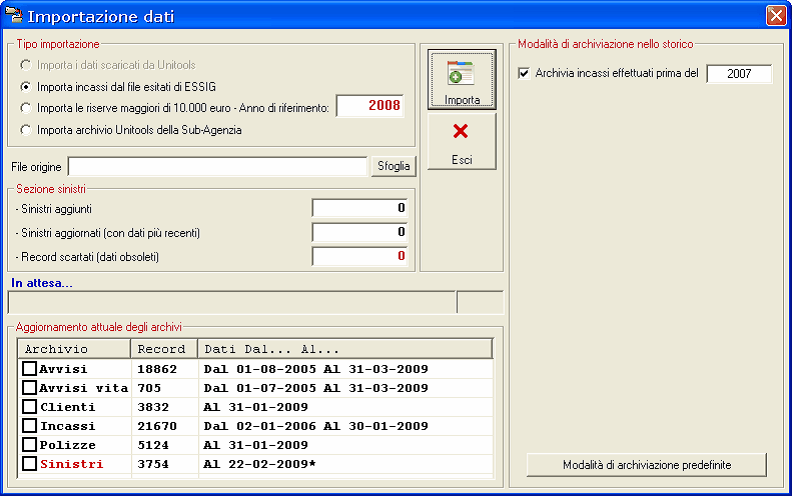Close the Importazione dati window
This screenshot has width=792, height=496.
point(775,16)
